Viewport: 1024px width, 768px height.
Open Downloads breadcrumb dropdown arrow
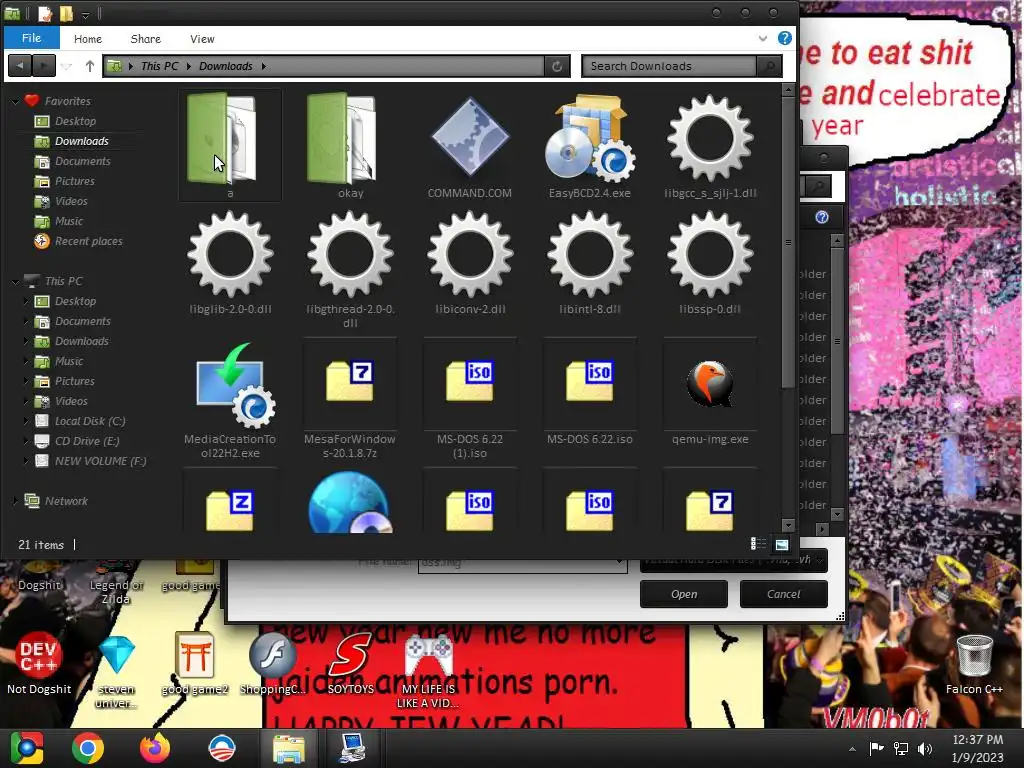[264, 66]
